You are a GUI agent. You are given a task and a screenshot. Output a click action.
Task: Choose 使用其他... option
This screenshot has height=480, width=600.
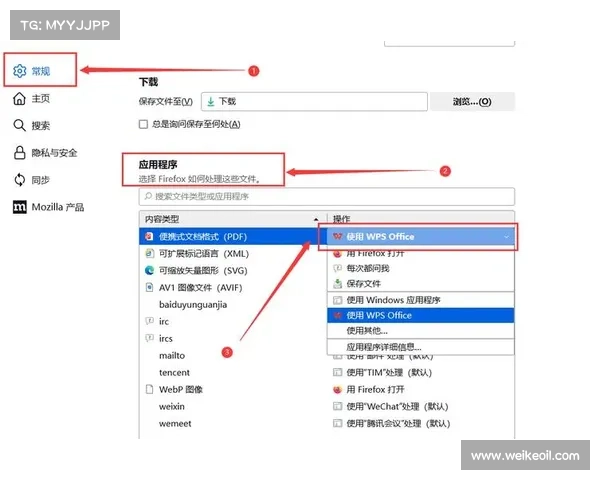[421, 330]
